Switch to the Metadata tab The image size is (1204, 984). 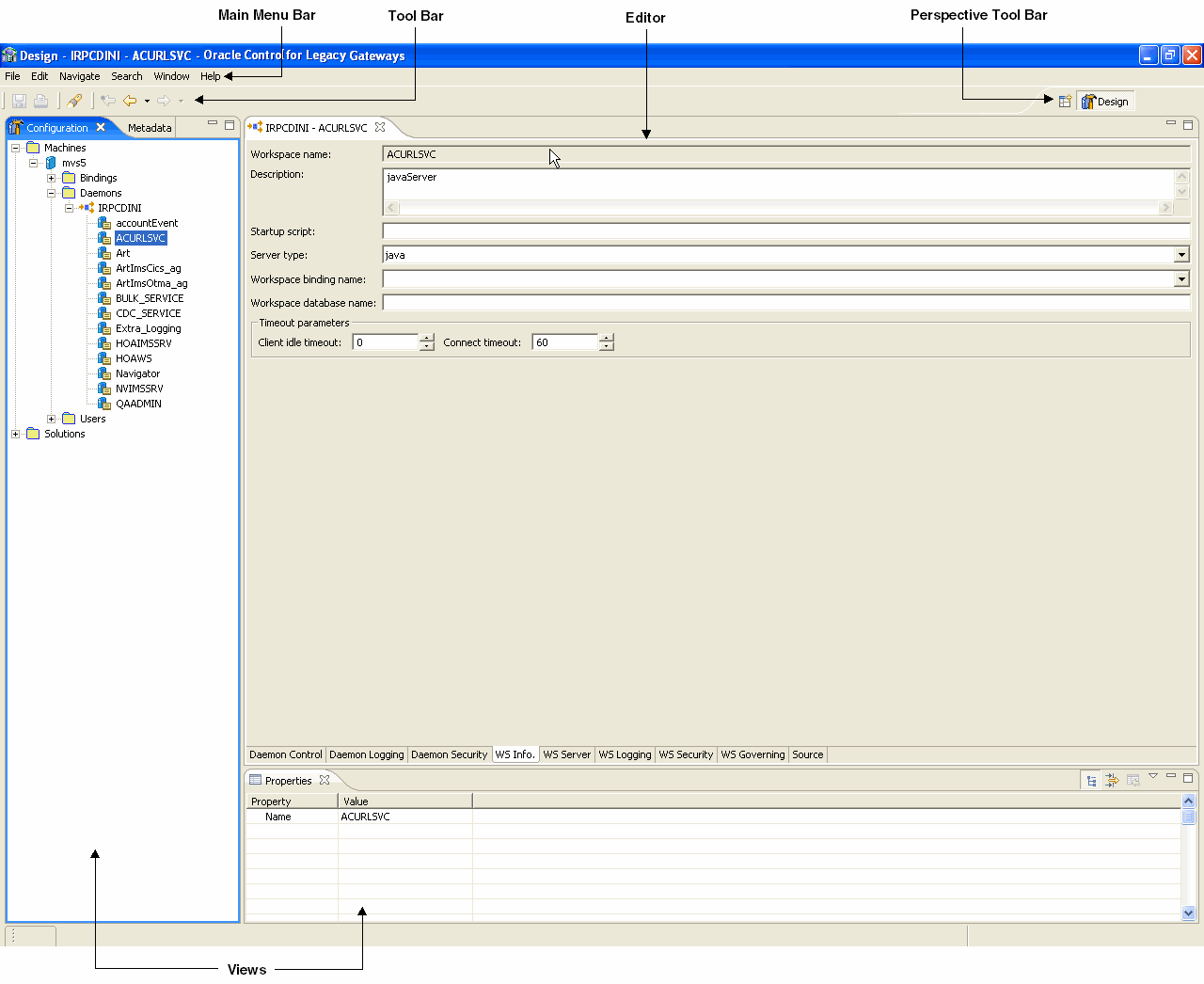tap(150, 128)
